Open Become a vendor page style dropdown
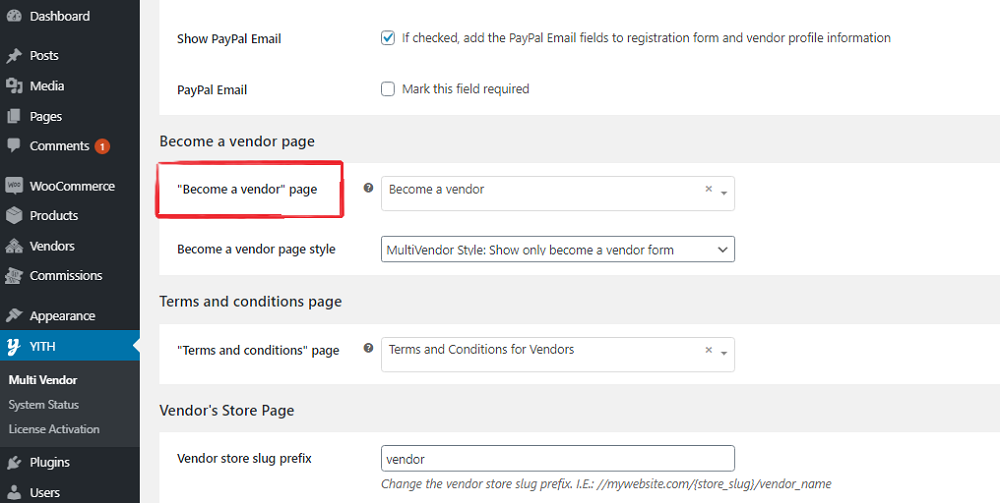The image size is (1000, 503). [557, 249]
